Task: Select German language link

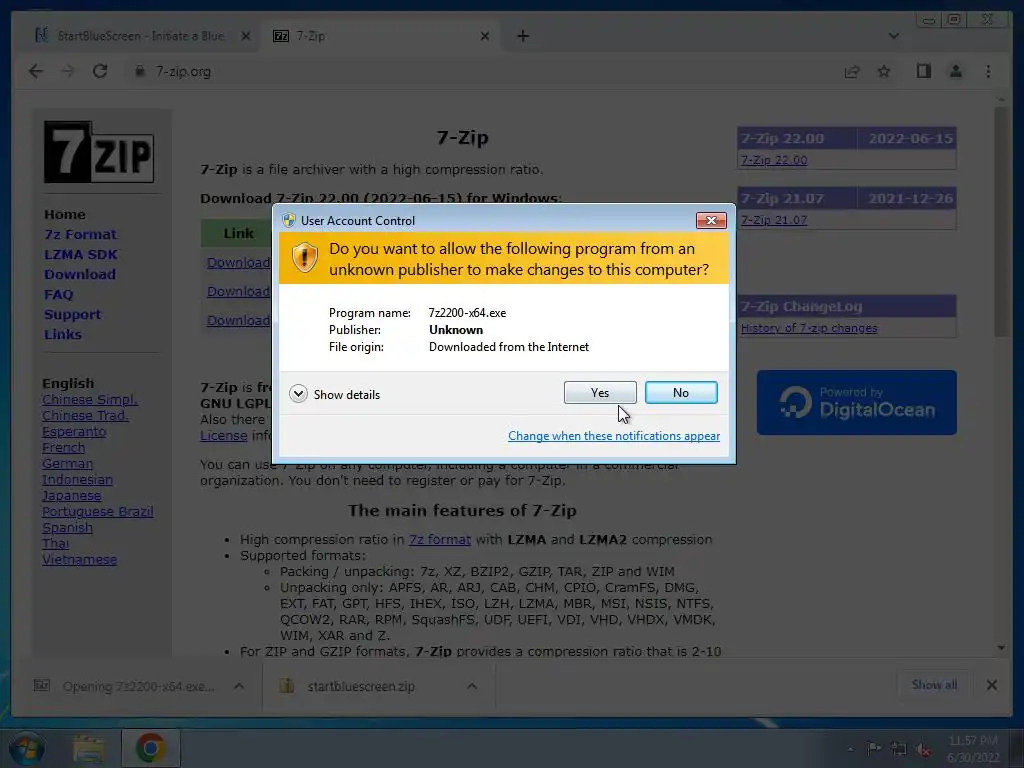Action: [x=67, y=464]
